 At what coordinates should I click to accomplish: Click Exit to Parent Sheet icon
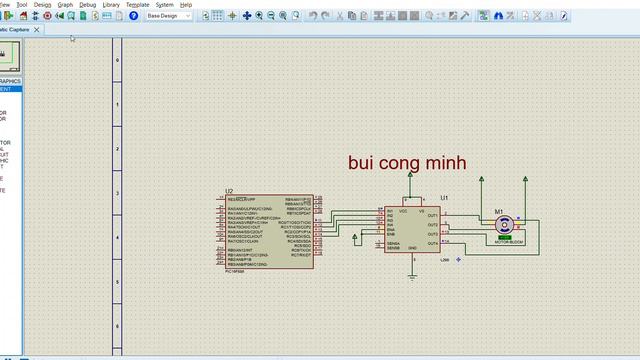(x=549, y=16)
